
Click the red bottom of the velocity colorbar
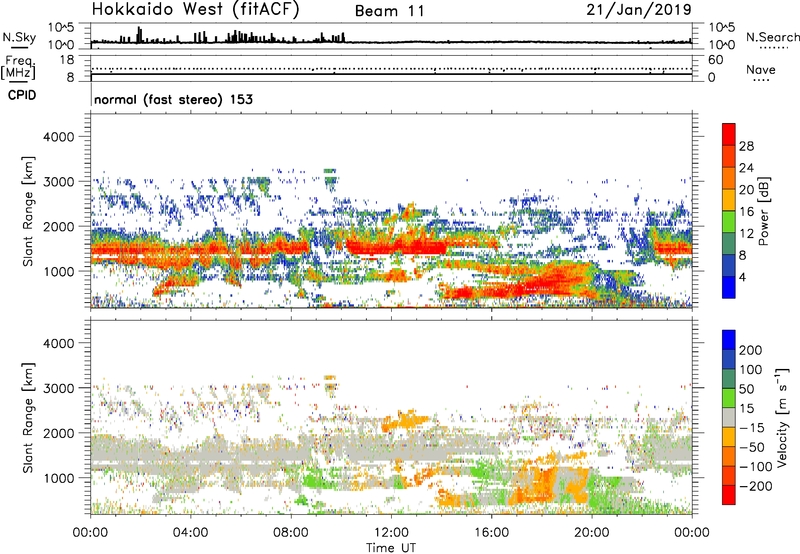(729, 495)
